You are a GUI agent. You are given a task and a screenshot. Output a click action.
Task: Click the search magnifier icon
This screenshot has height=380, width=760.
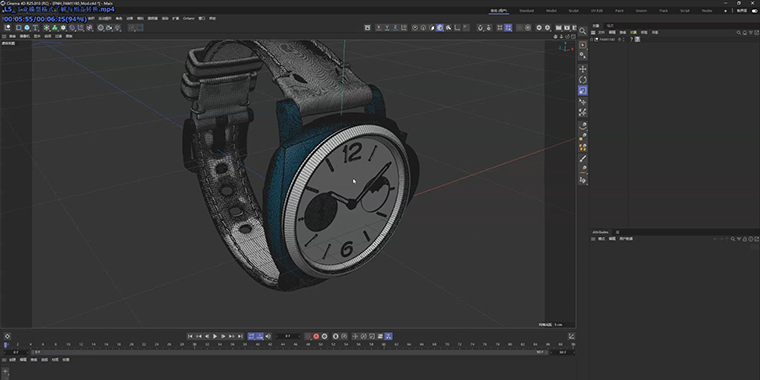point(583,31)
